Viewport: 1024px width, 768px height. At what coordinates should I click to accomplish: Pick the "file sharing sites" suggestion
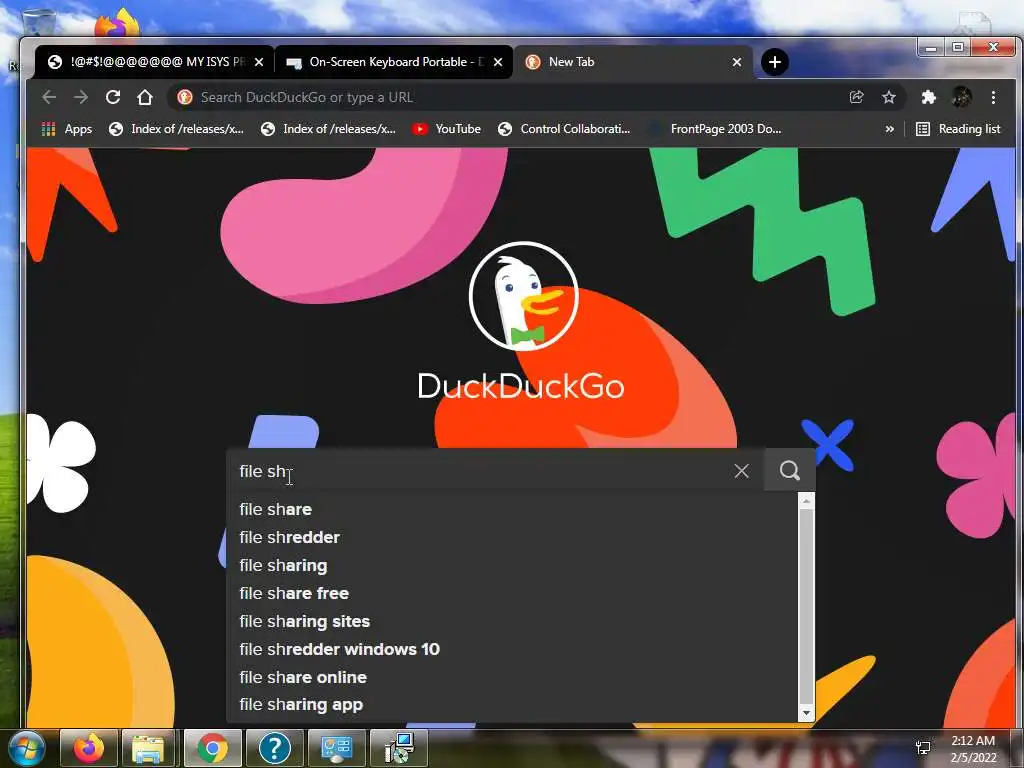pyautogui.click(x=512, y=622)
